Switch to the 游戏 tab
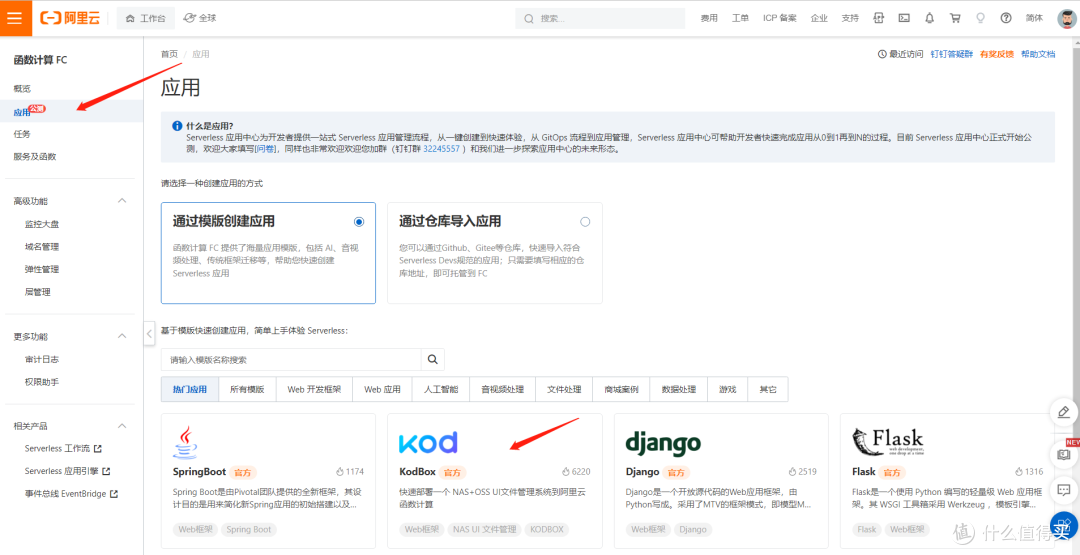The height and width of the screenshot is (555, 1080). coord(727,389)
